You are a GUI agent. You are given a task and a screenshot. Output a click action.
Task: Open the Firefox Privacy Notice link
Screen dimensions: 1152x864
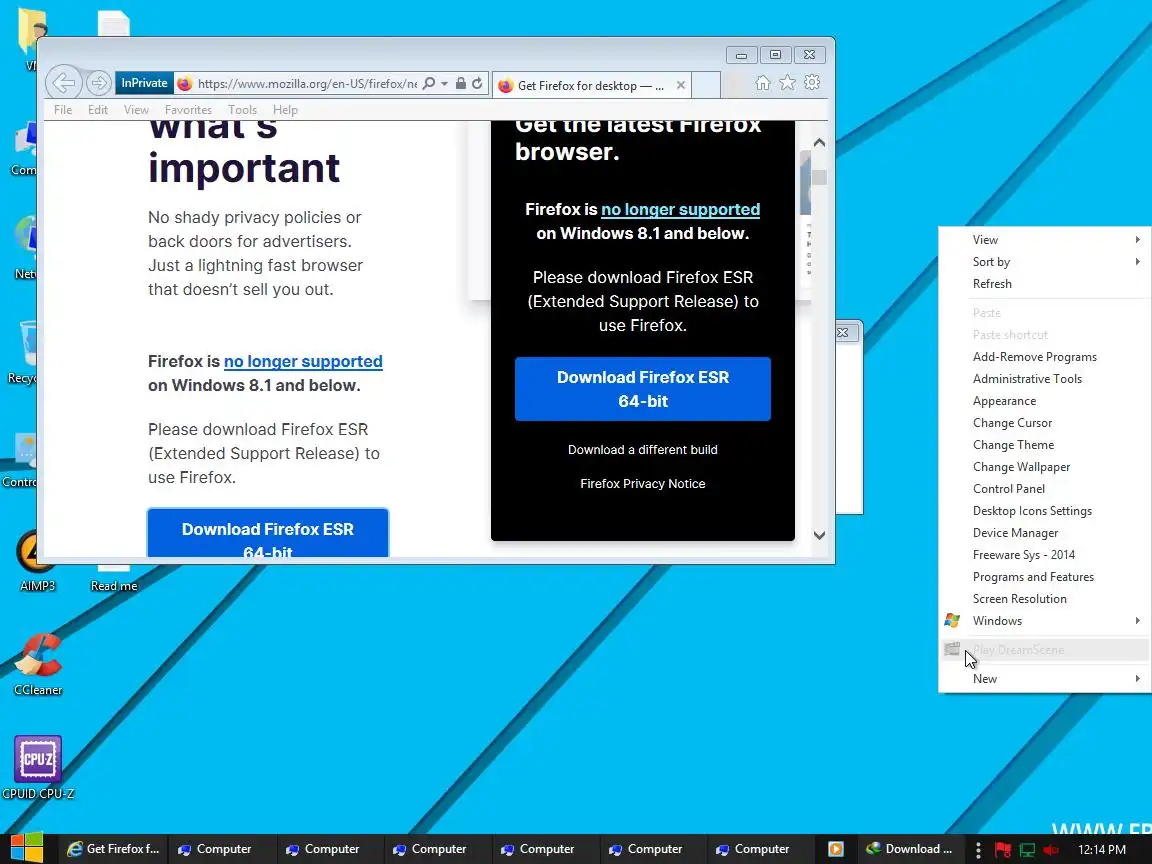point(642,483)
